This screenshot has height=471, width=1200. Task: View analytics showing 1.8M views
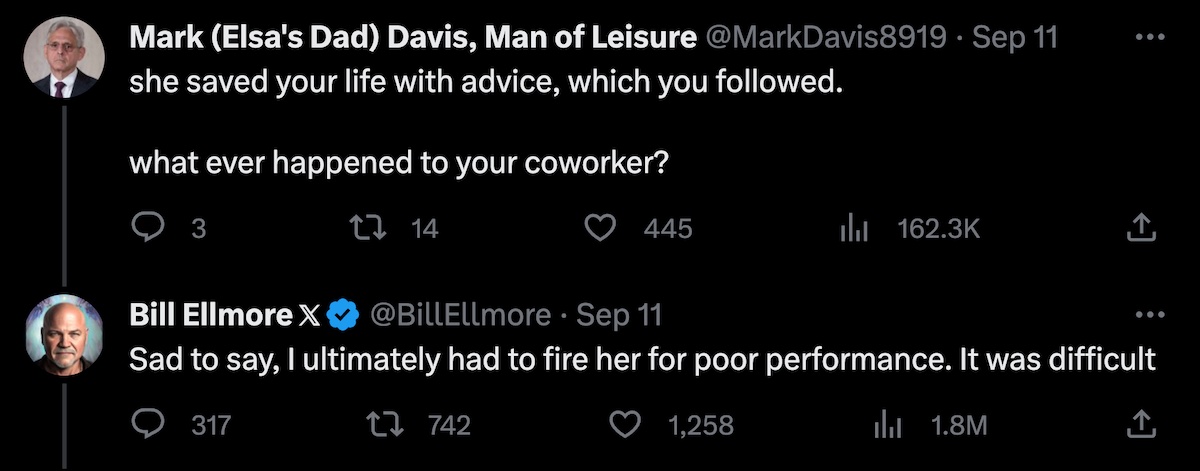pyautogui.click(x=887, y=425)
